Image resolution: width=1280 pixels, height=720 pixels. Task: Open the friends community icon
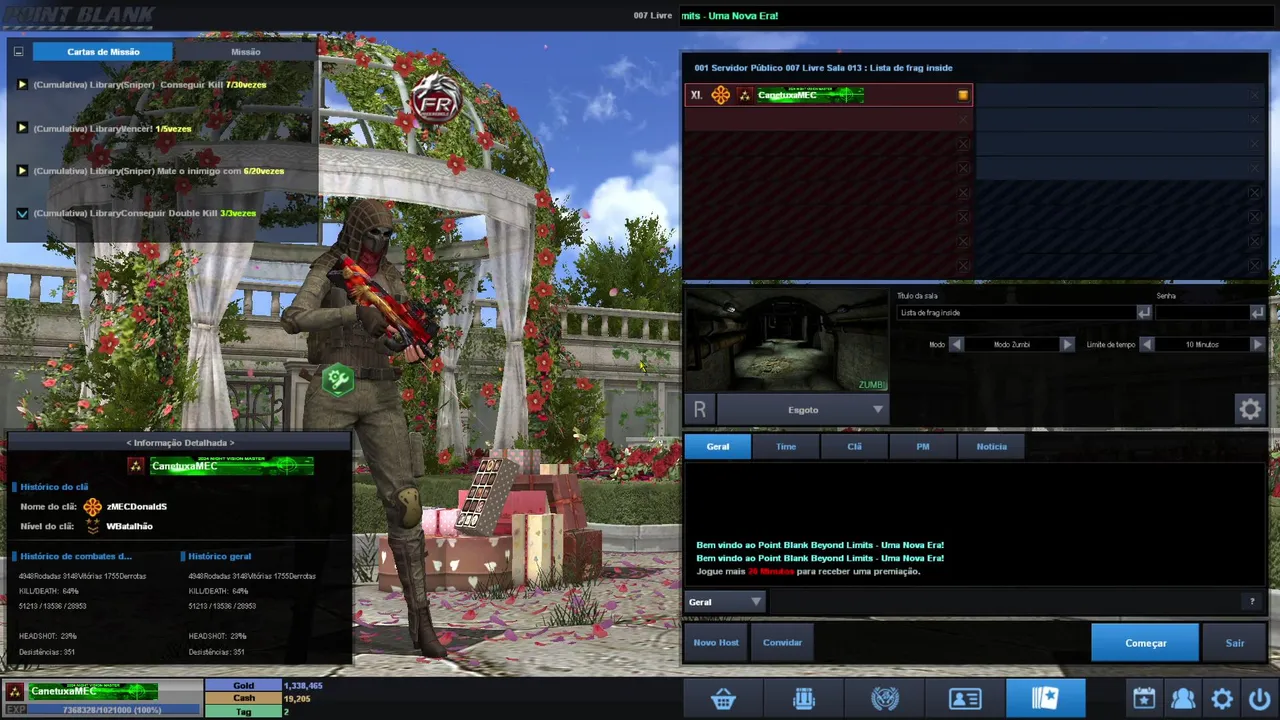(x=1183, y=699)
